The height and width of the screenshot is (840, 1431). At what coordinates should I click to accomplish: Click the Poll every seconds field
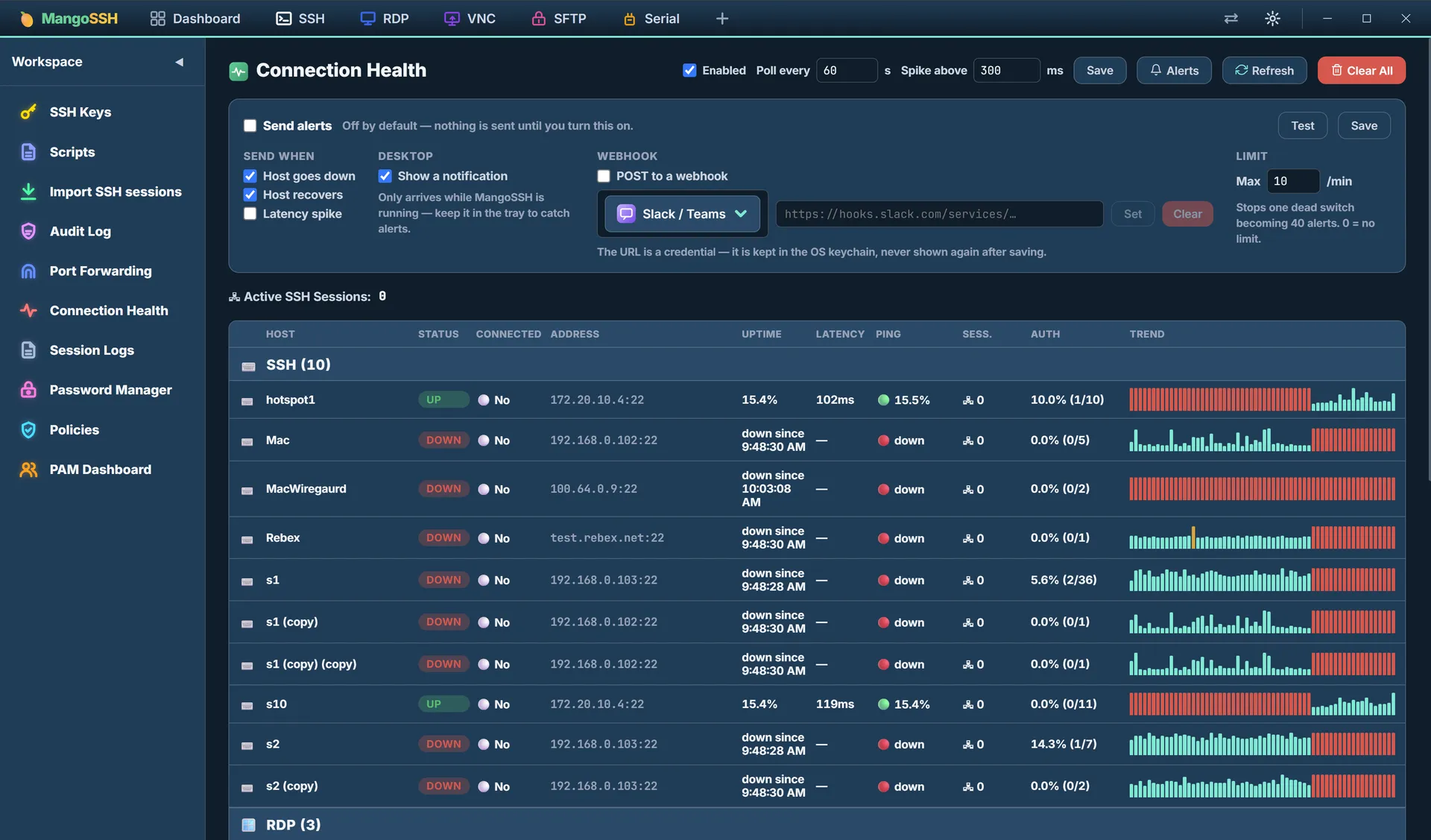pos(847,70)
